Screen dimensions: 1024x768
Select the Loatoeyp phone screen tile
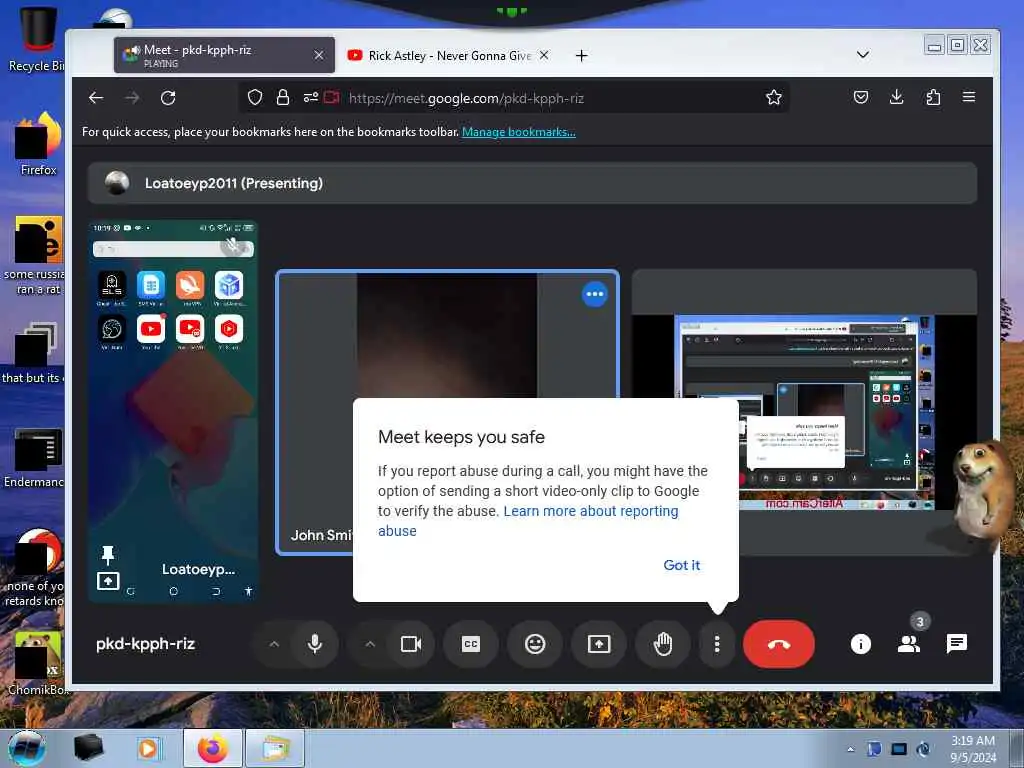173,411
